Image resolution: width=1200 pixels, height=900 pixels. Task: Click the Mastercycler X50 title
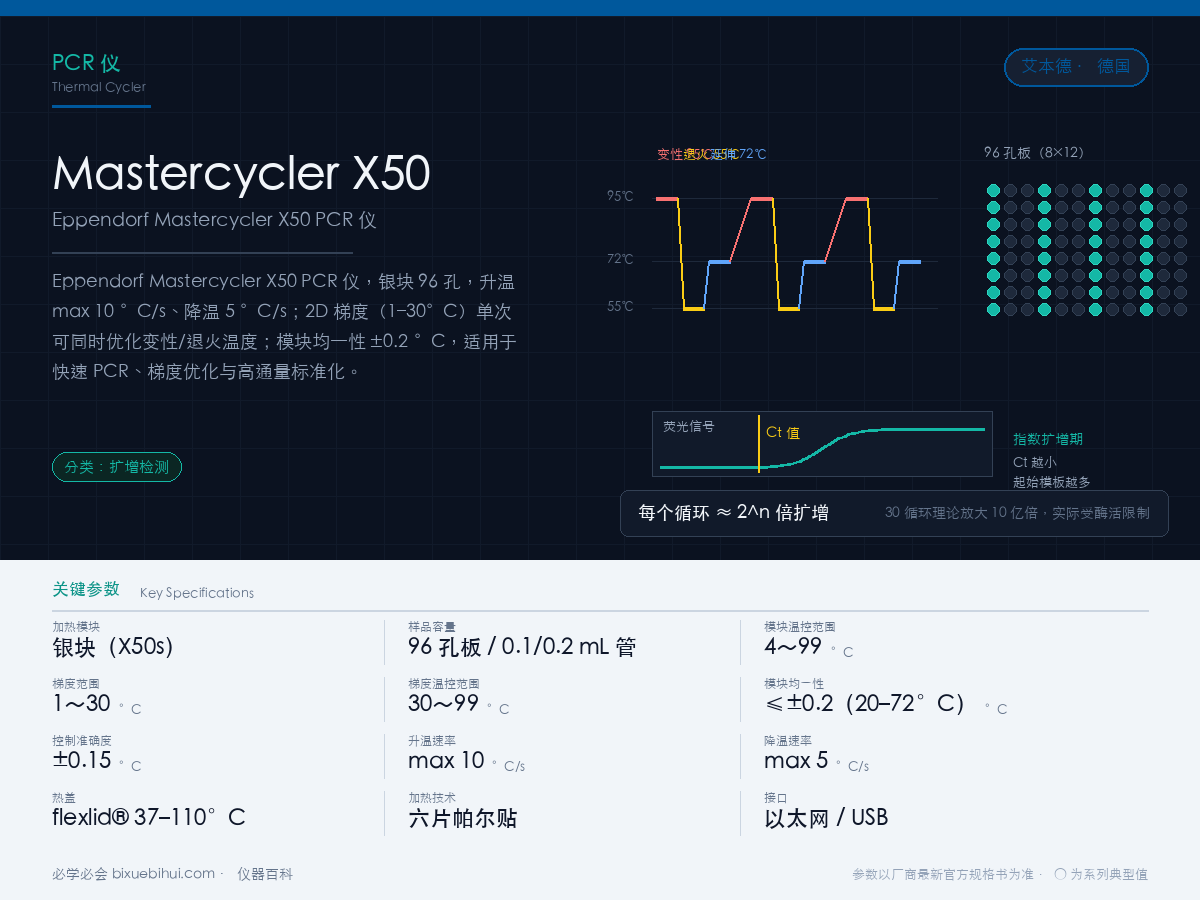(x=241, y=173)
